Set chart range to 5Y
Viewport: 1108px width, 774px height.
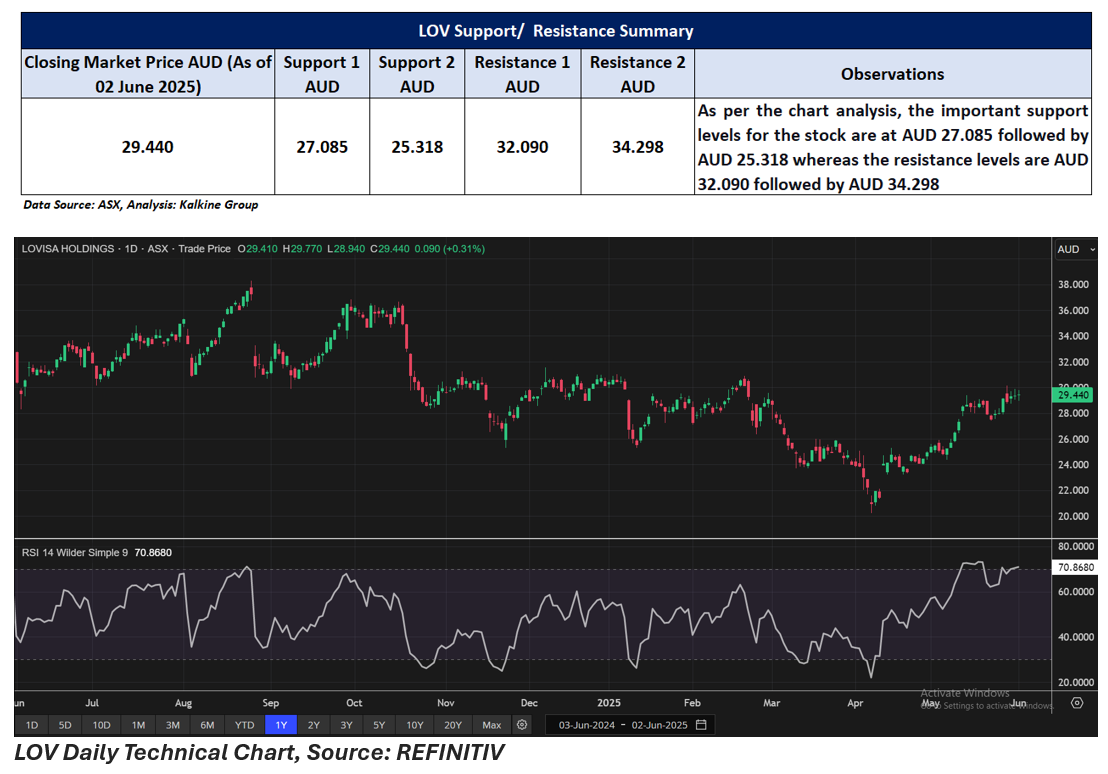click(379, 724)
